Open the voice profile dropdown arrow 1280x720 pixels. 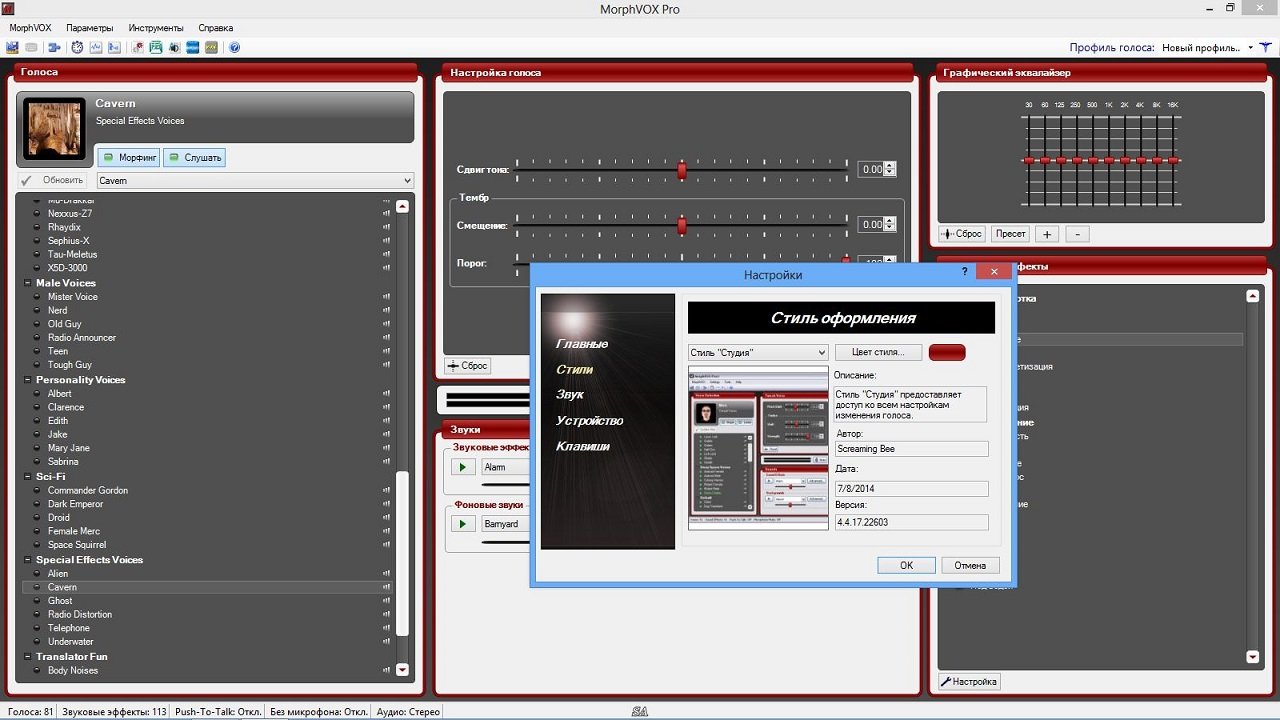tap(1250, 47)
